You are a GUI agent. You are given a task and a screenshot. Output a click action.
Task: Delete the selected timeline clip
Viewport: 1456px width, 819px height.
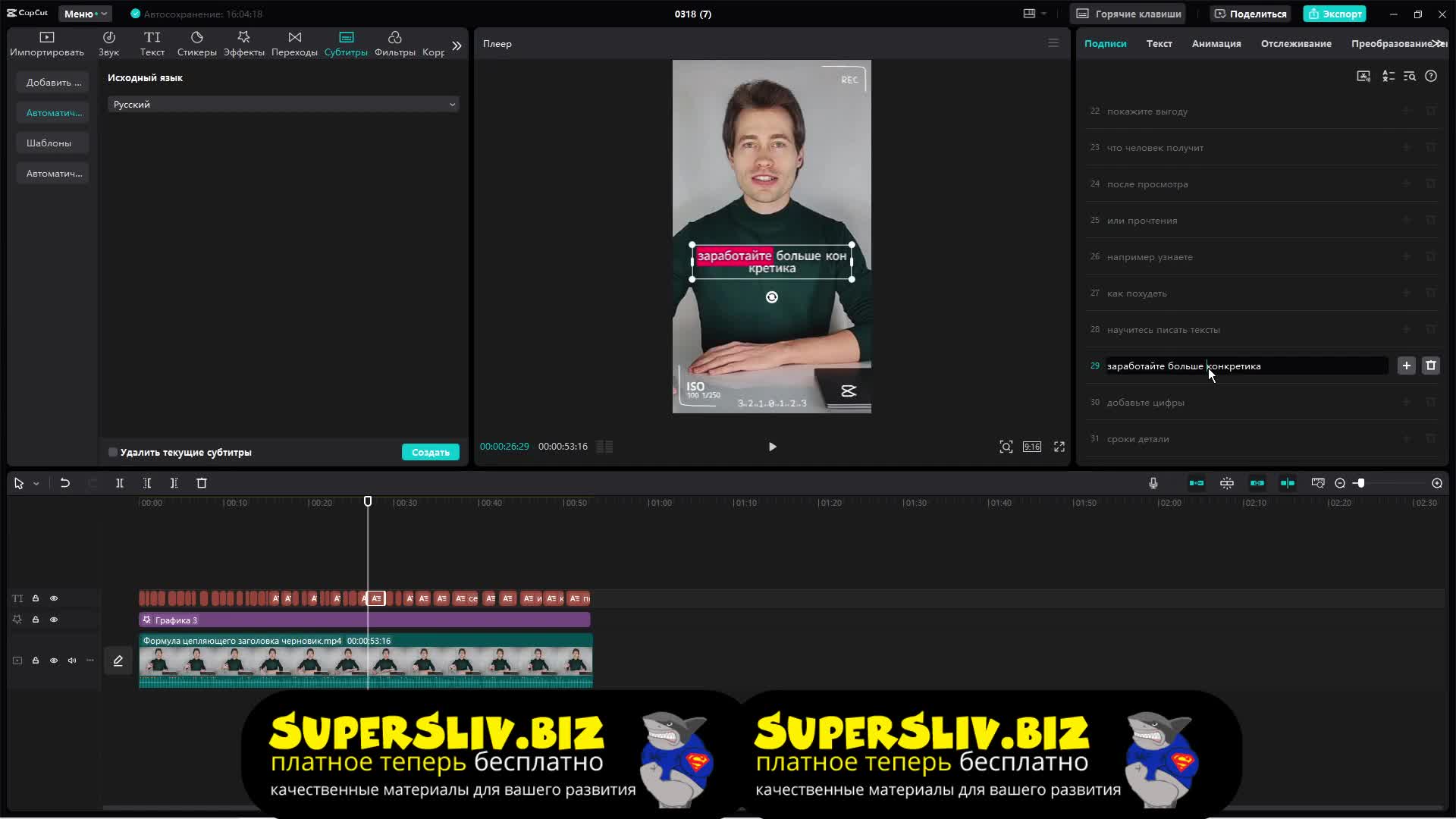(x=202, y=483)
